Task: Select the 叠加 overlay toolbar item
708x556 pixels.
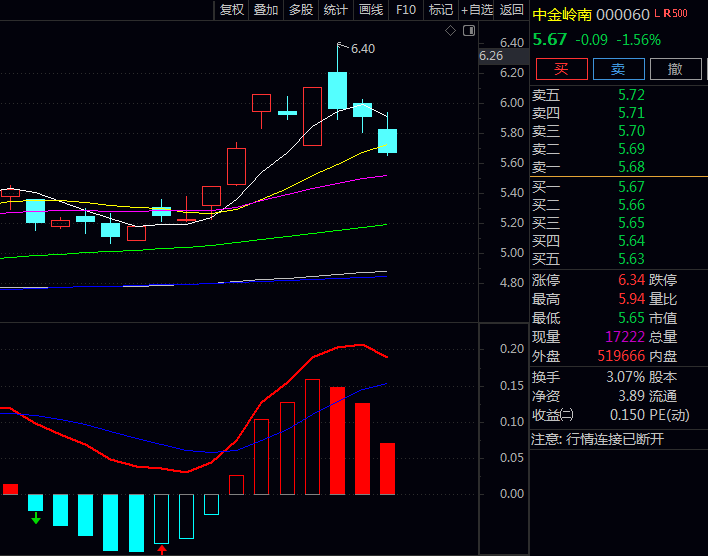Action: click(x=266, y=10)
